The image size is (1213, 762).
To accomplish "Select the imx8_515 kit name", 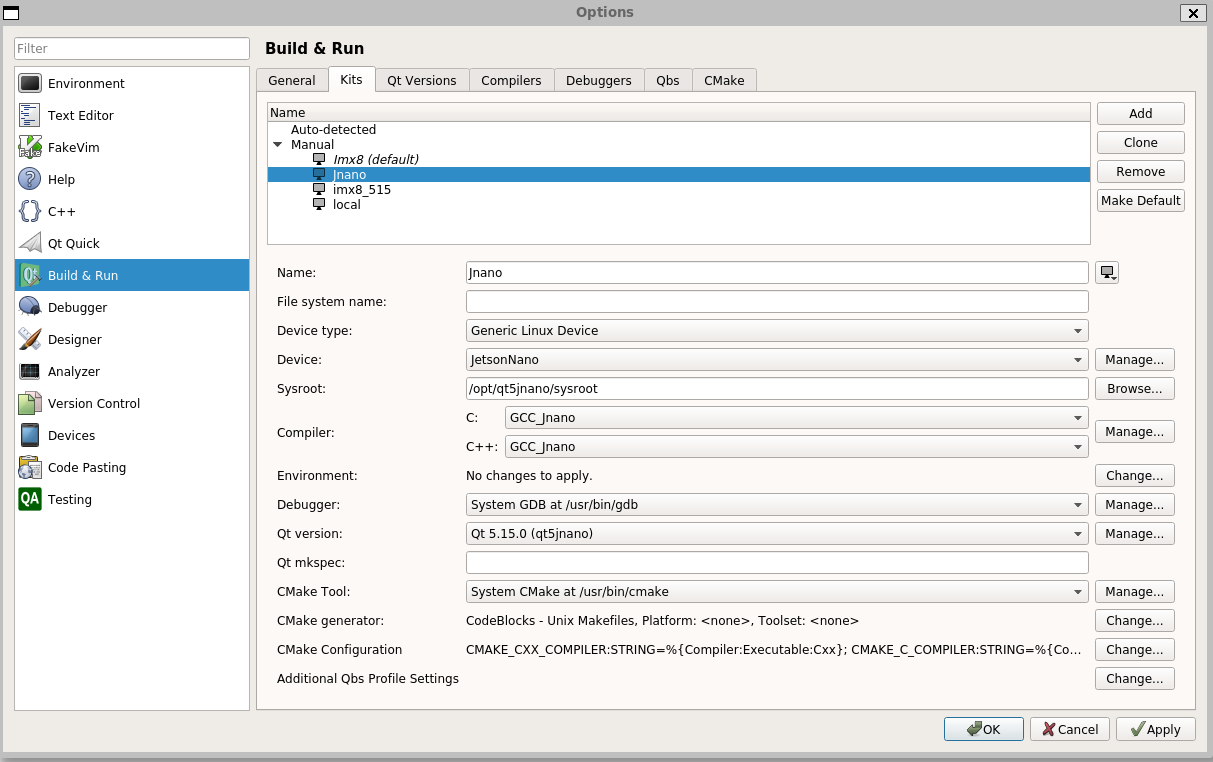I will (x=362, y=189).
